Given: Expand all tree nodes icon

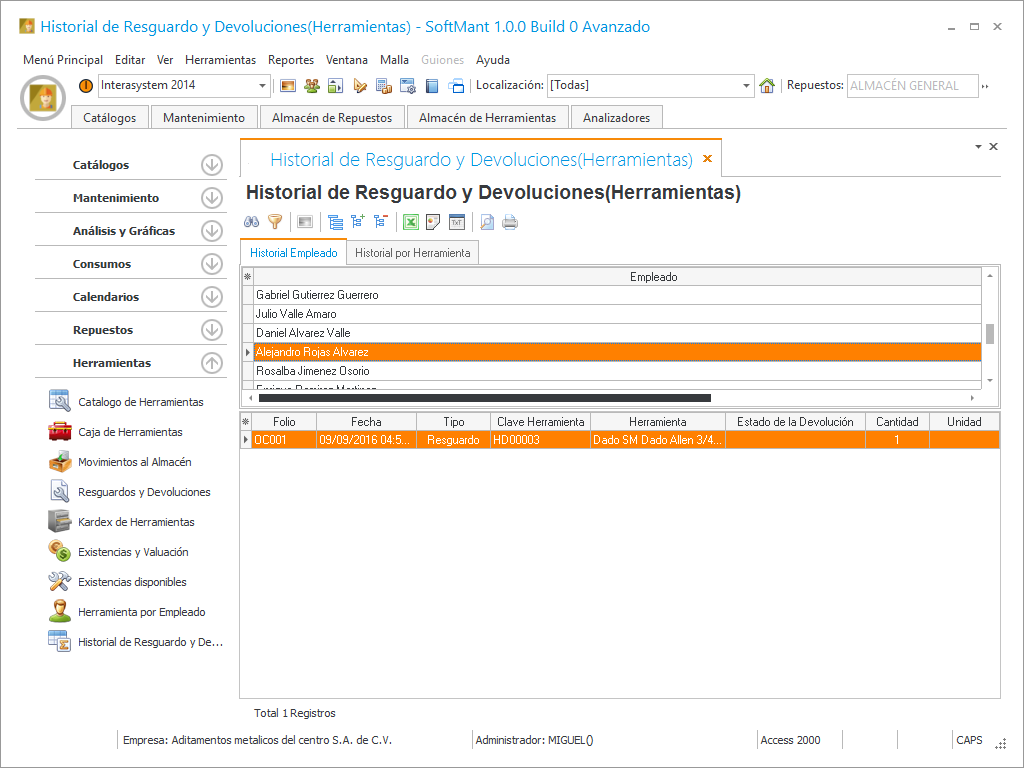Looking at the screenshot, I should (x=357, y=222).
